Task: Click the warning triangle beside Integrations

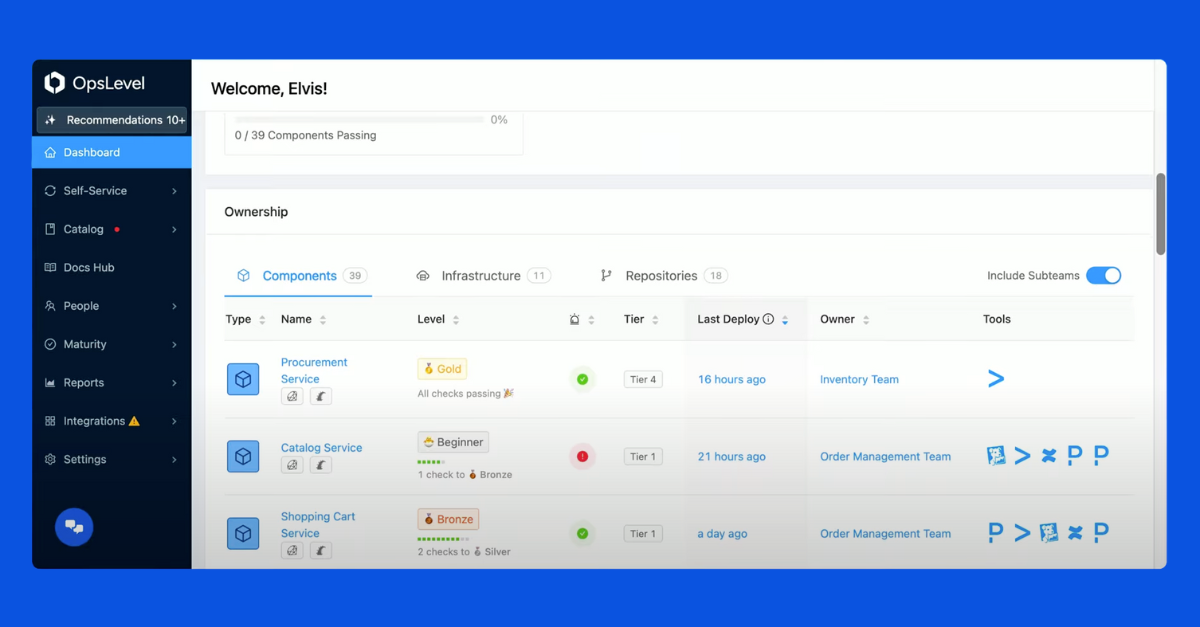Action: coord(134,421)
